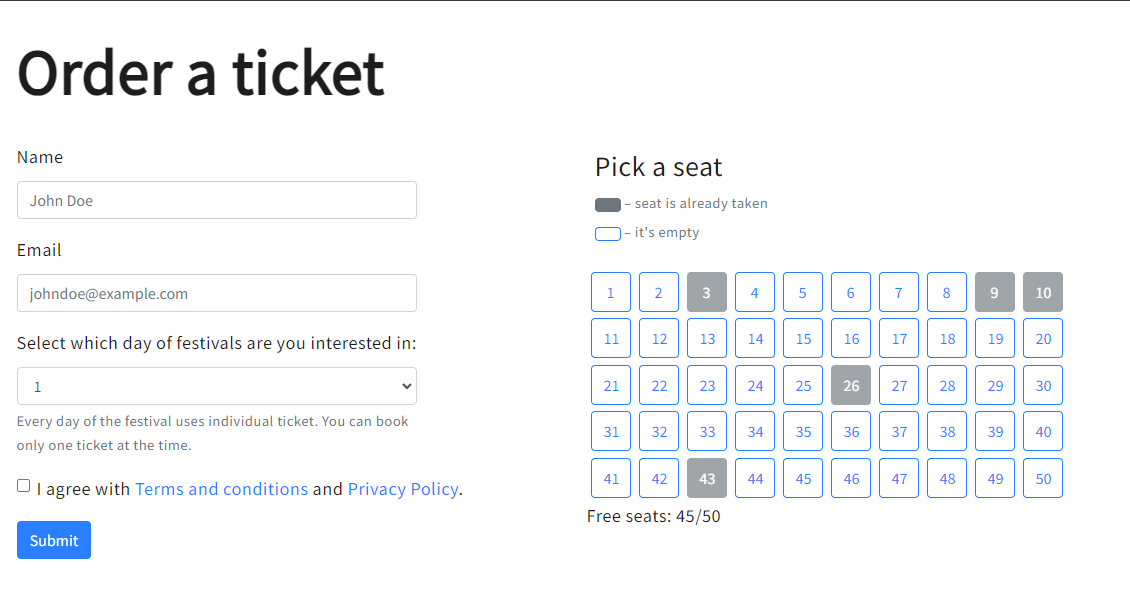Screen dimensions: 1130x611
Task: Select seat number 38
Action: click(x=947, y=431)
